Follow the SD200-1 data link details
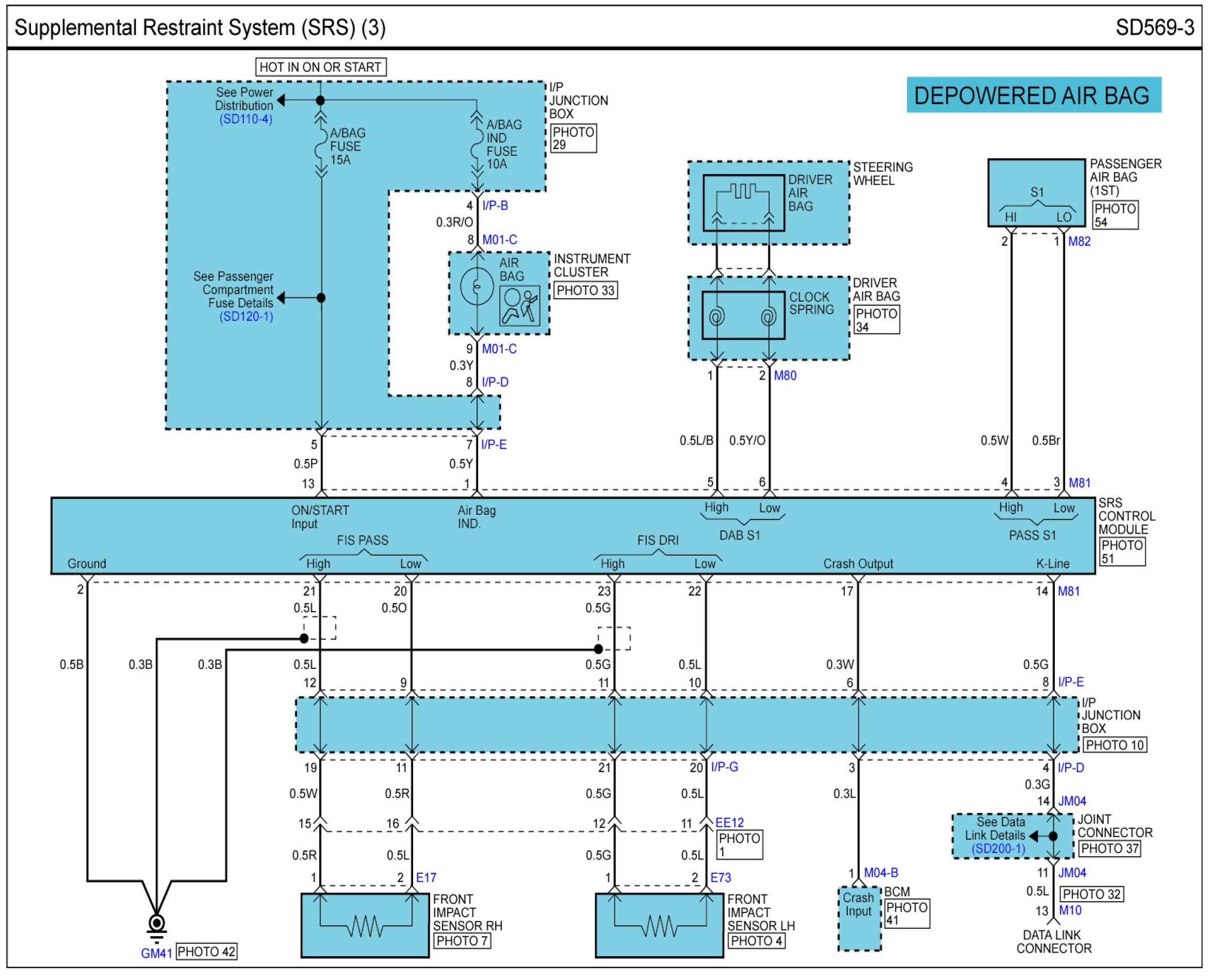The height and width of the screenshot is (980, 1211). tap(997, 849)
